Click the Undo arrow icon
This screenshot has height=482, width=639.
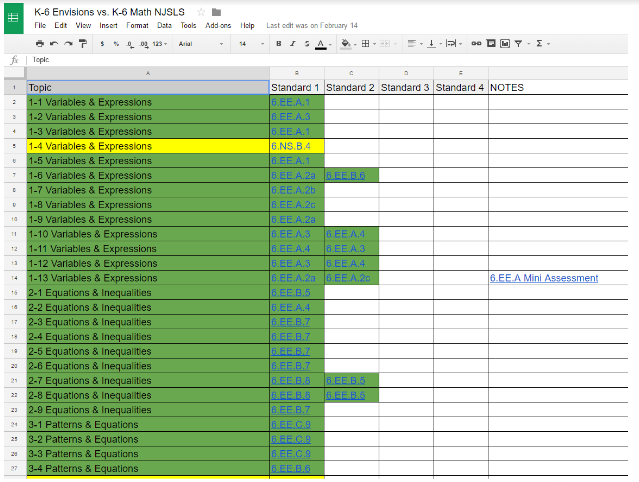point(53,44)
